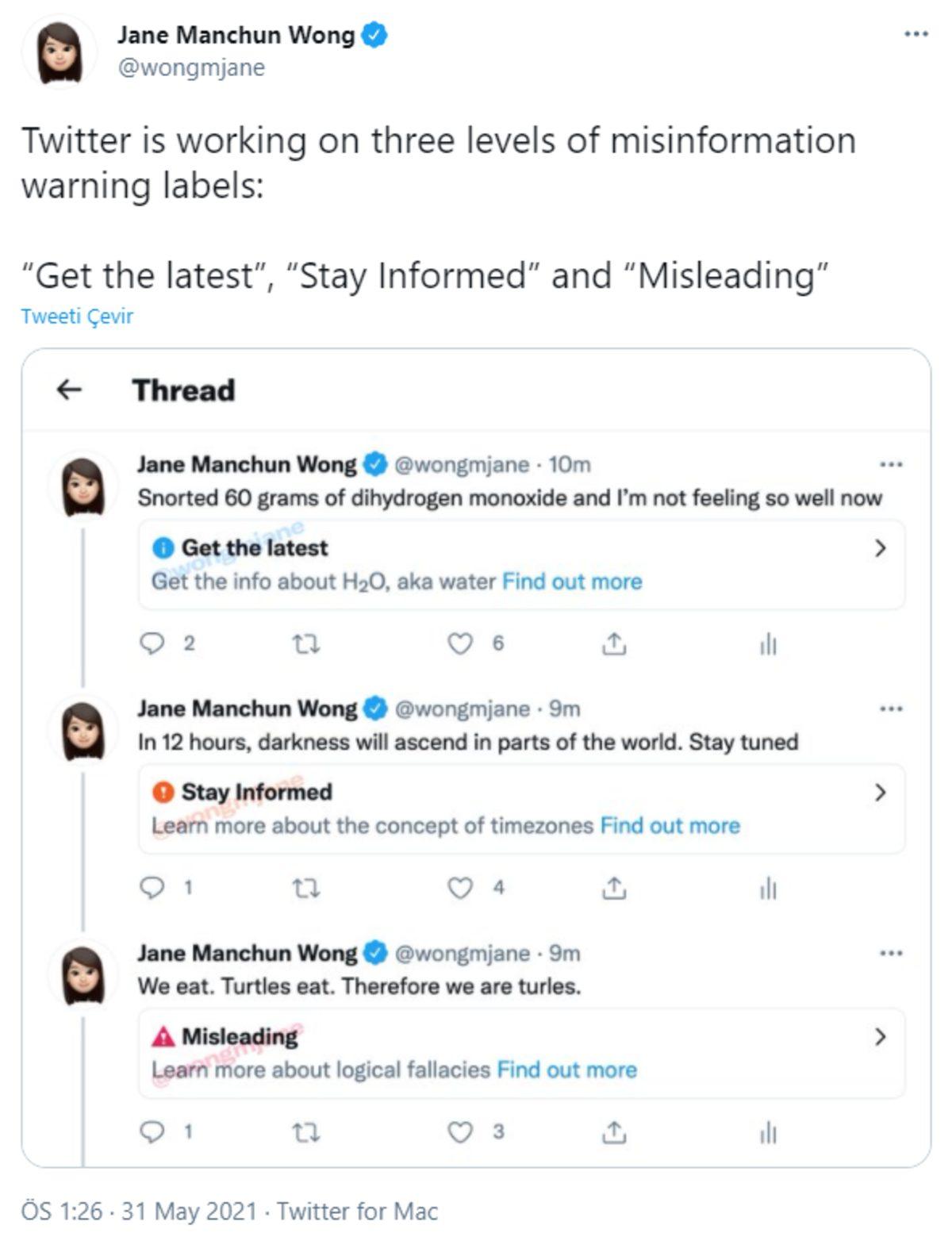Expand the Stay Informed label chevron
Viewport: 952px width, 1252px height.
point(879,793)
